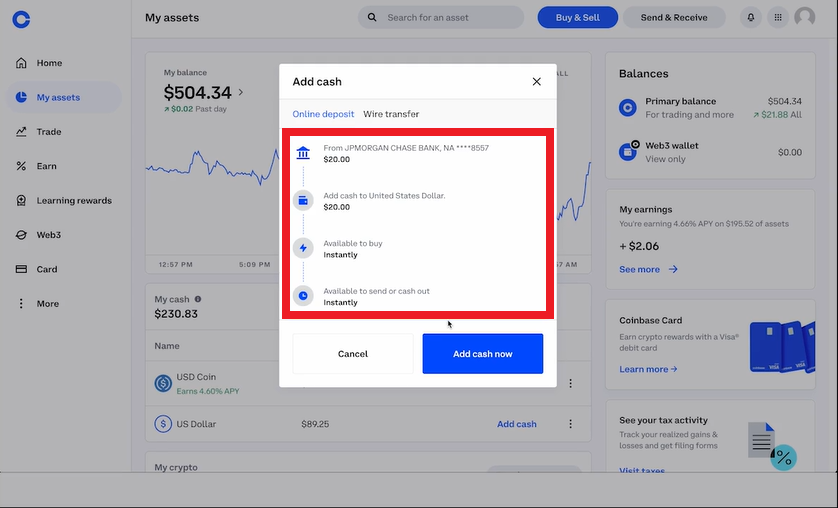The image size is (838, 508).
Task: Click the $89.25 US Dollar balance
Action: pyautogui.click(x=315, y=424)
